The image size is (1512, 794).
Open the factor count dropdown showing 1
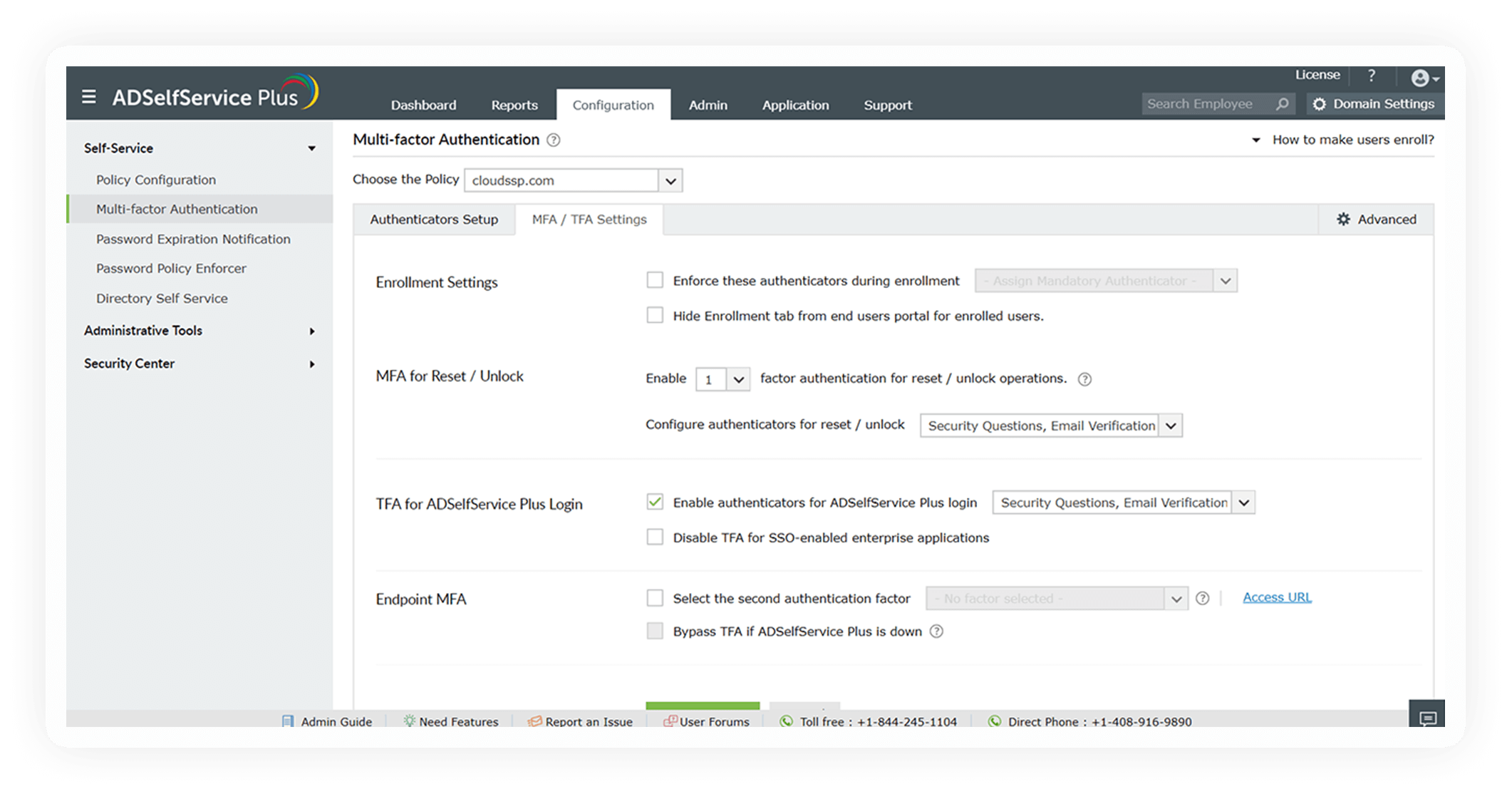(723, 379)
